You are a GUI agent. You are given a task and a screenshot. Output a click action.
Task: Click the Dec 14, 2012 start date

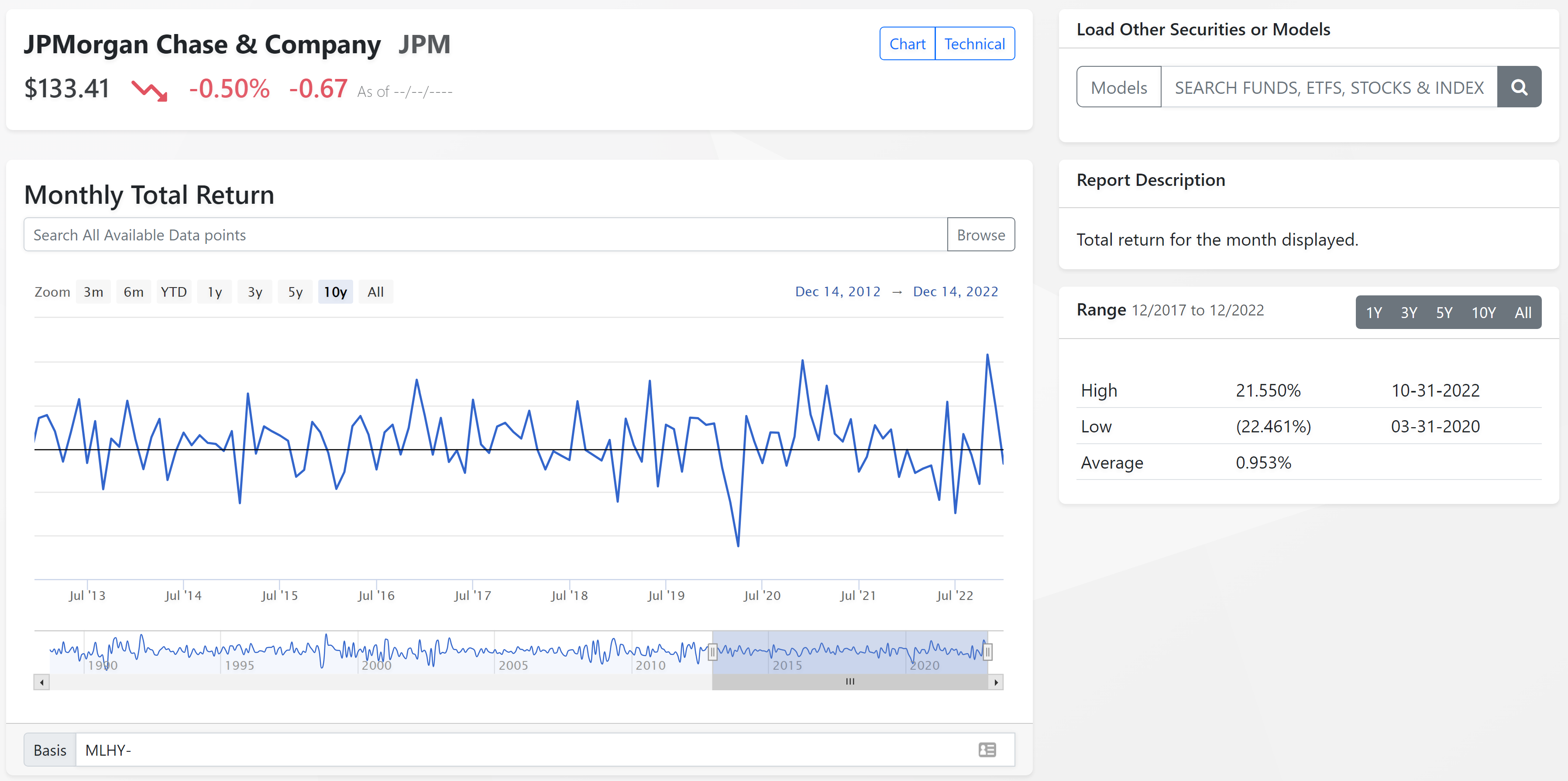[x=838, y=291]
